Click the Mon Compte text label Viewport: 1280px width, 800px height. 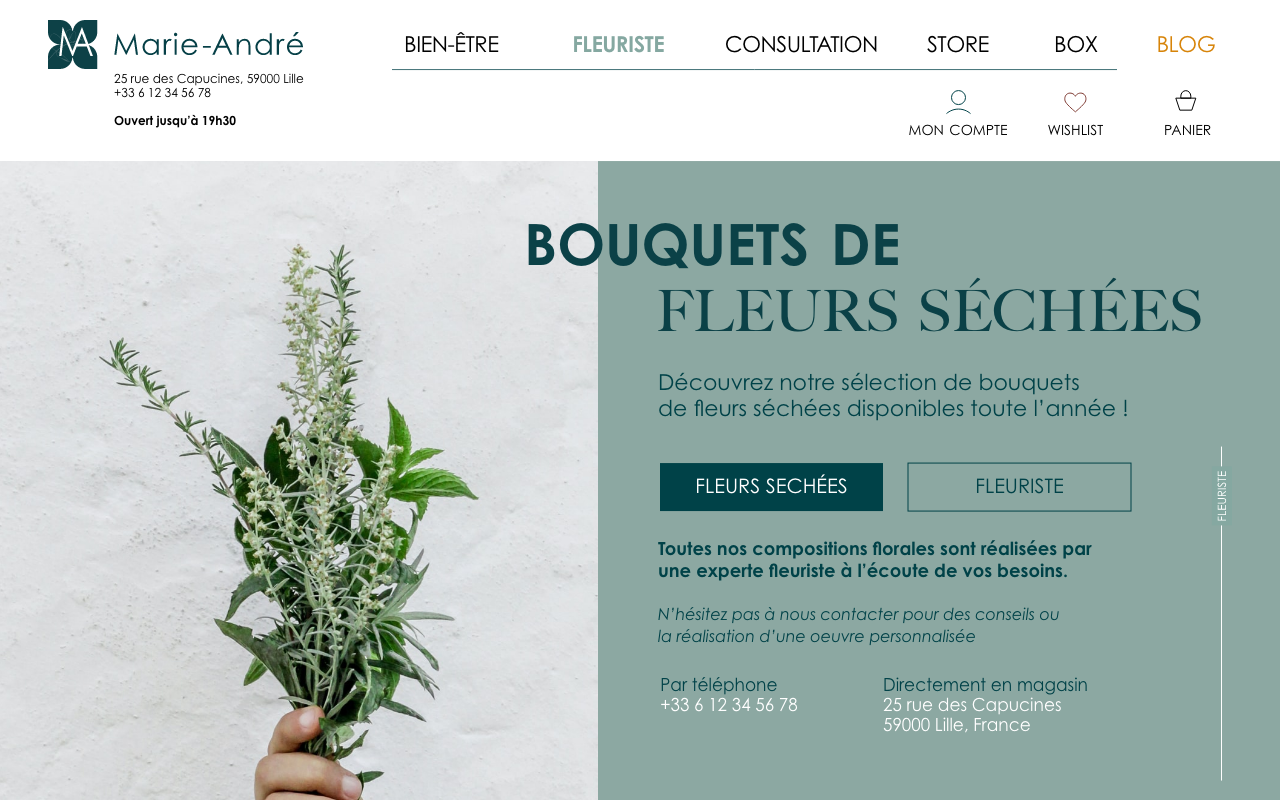point(958,130)
